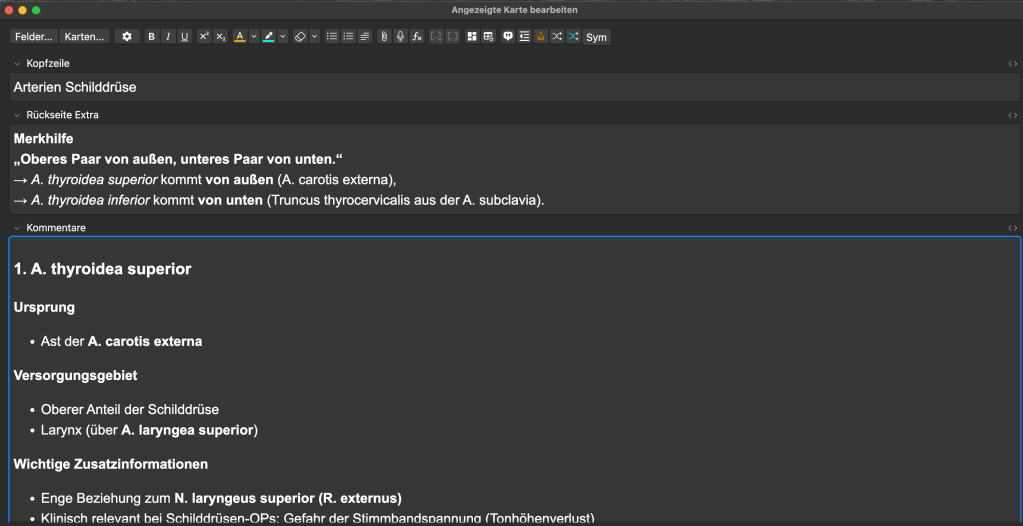The image size is (1023, 526).
Task: Insert an unordered bullet list
Action: point(332,37)
